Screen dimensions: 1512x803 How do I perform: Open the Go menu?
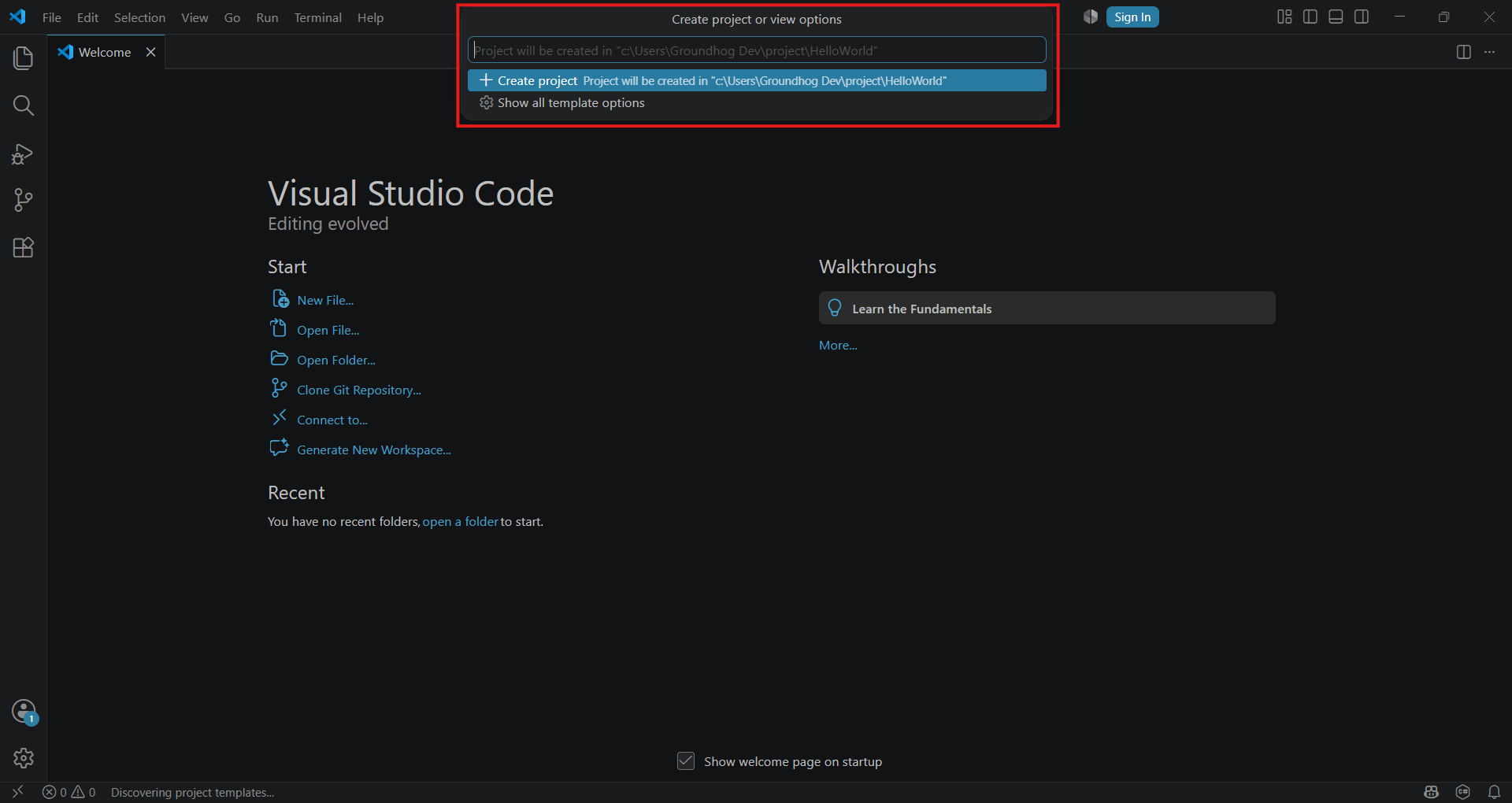(232, 17)
